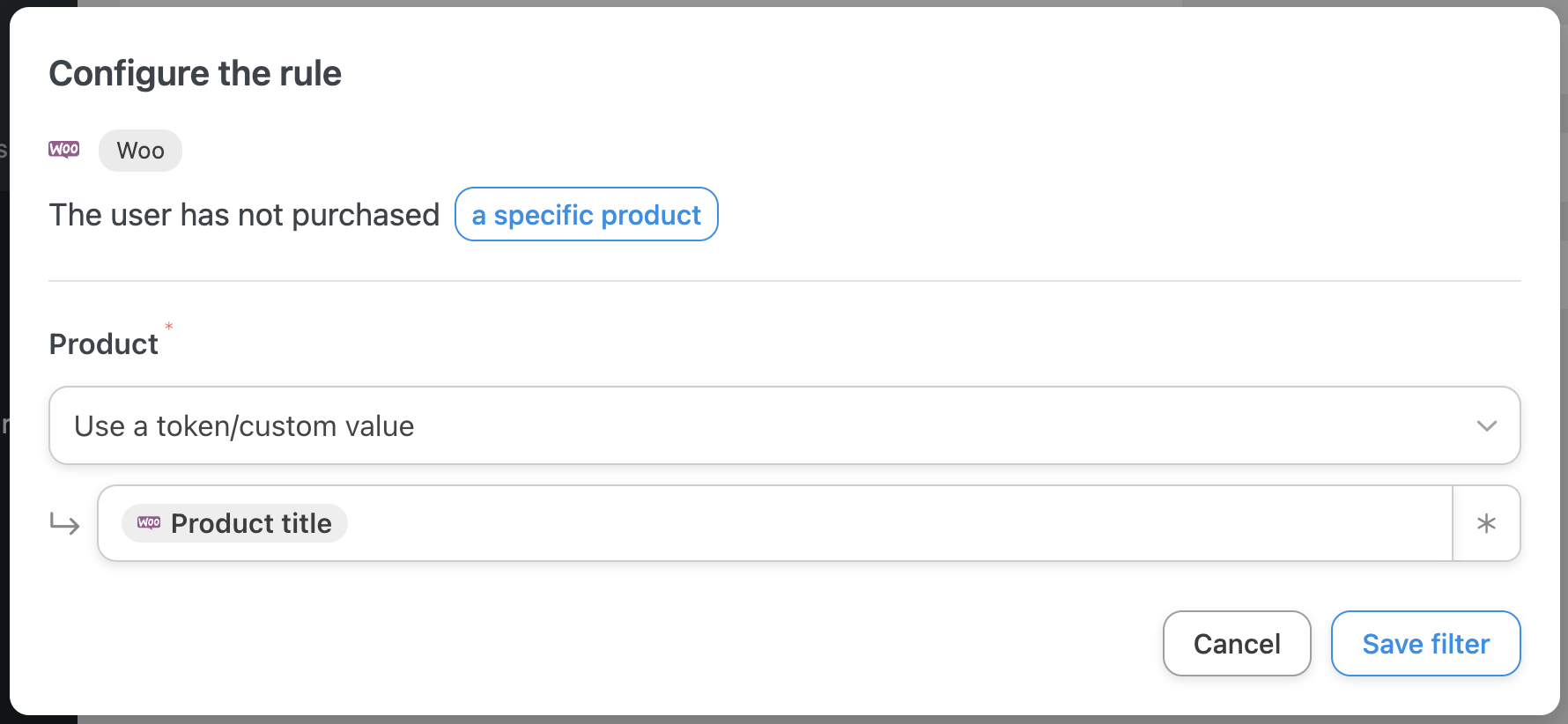Click the small Woo icon inside the Product title token

pyautogui.click(x=149, y=523)
